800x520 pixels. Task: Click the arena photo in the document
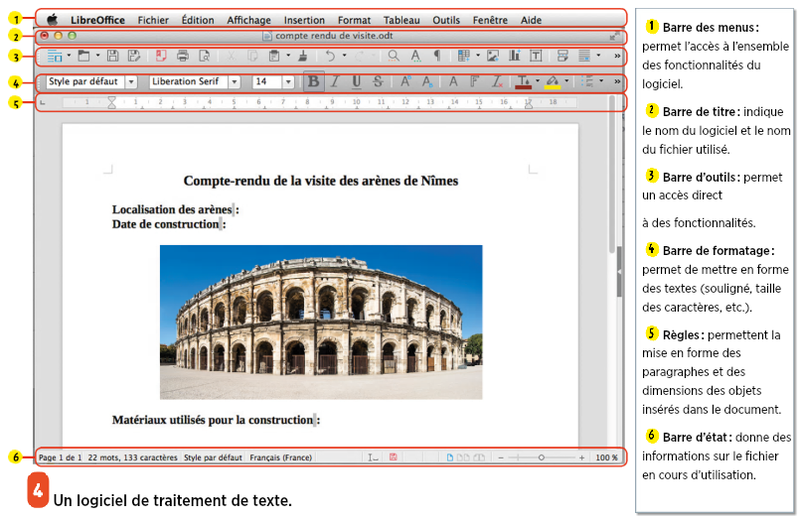[x=320, y=321]
